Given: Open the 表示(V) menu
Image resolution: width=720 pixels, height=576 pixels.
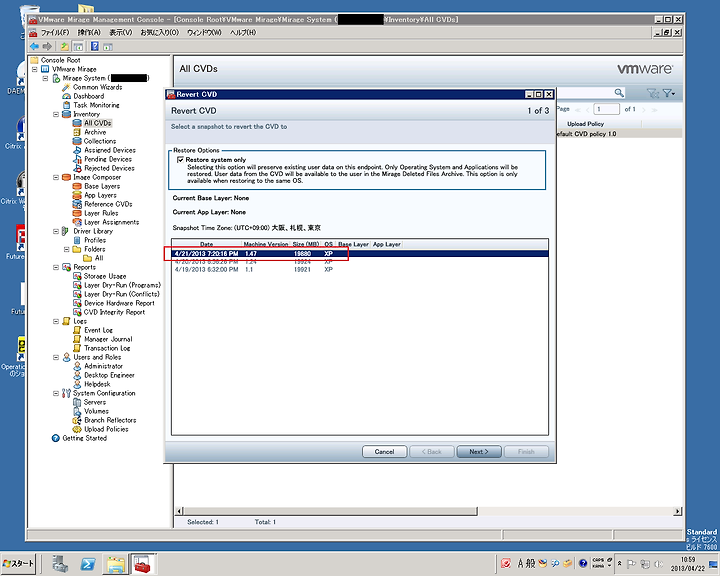Looking at the screenshot, I should tap(120, 33).
